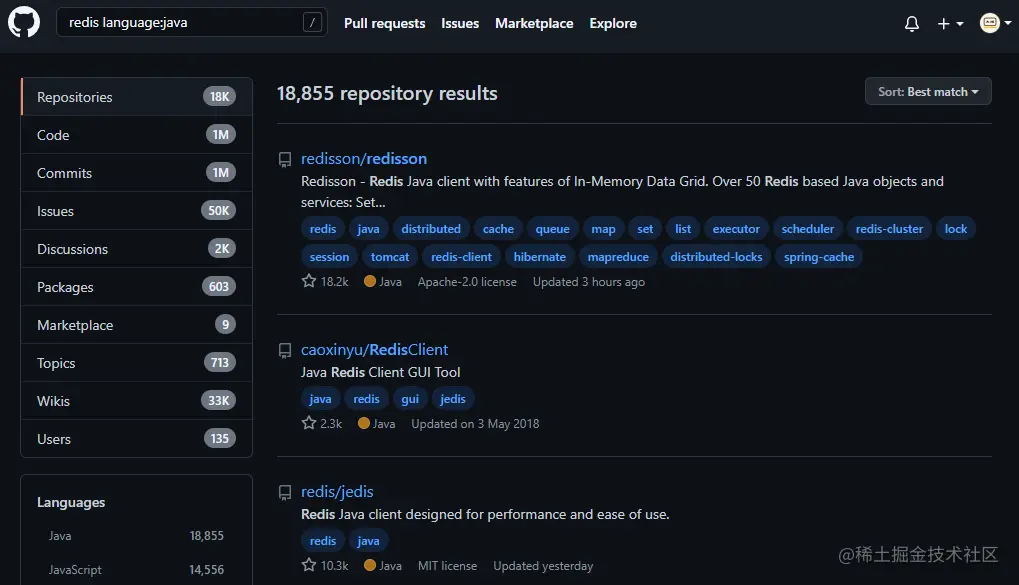
Task: Click the jedis topic tag
Action: pyautogui.click(x=452, y=399)
